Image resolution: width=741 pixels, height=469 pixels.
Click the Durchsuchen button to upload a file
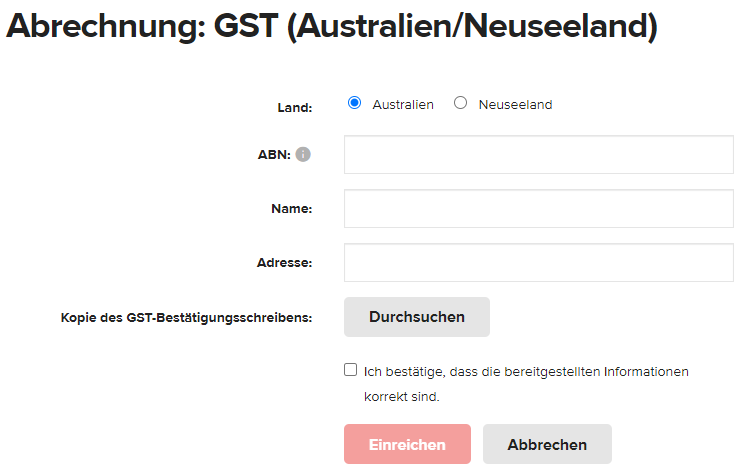point(417,317)
